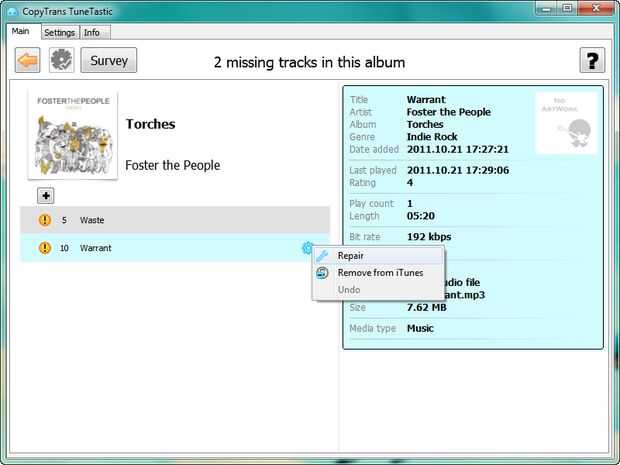Image resolution: width=620 pixels, height=465 pixels.
Task: Click the last played 2011.10.21 17:29:06
Action: point(458,170)
